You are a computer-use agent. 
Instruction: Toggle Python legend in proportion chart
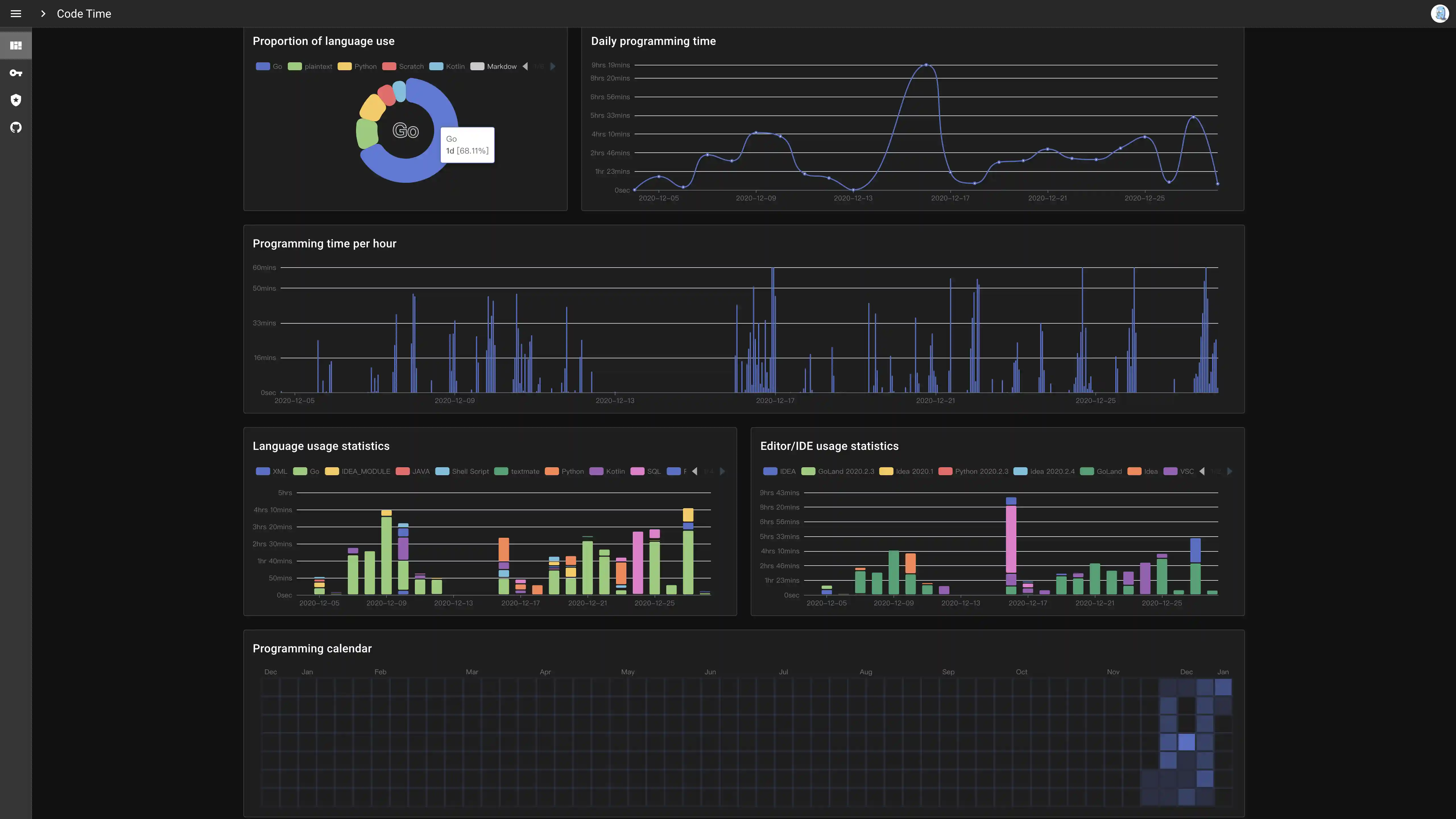tap(357, 67)
